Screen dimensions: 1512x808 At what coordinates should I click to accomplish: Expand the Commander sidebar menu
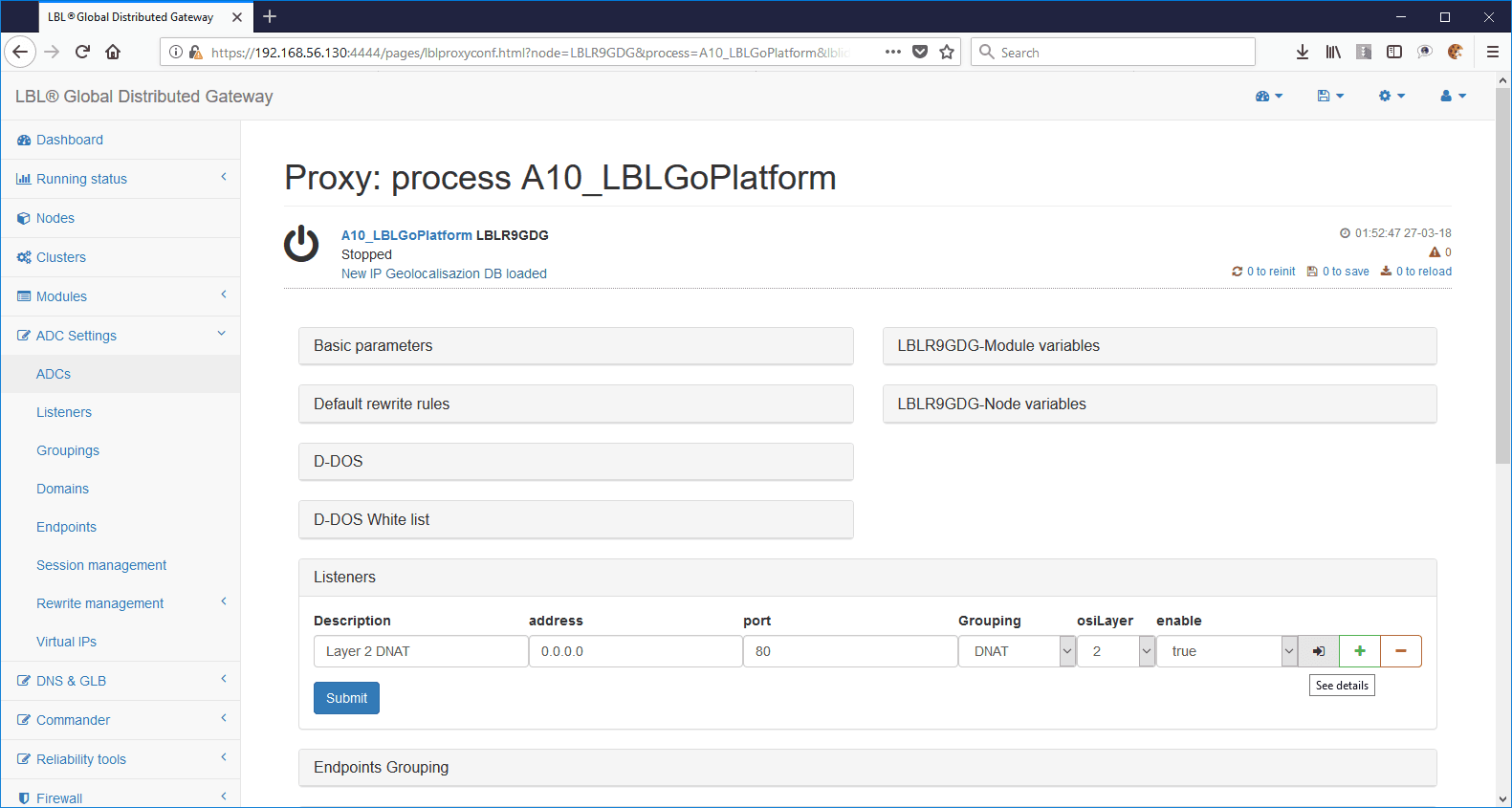(x=121, y=720)
